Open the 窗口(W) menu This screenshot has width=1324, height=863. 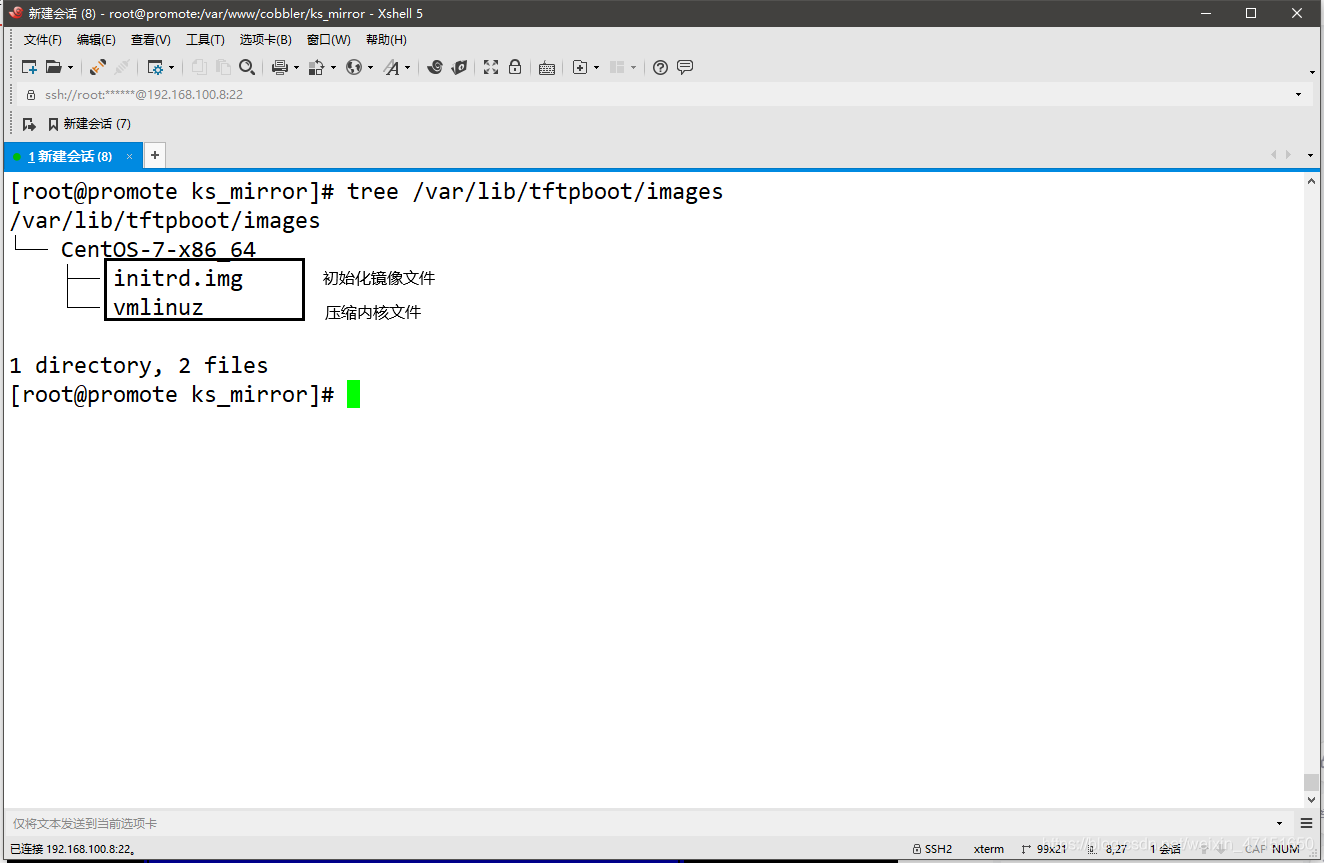tap(329, 40)
